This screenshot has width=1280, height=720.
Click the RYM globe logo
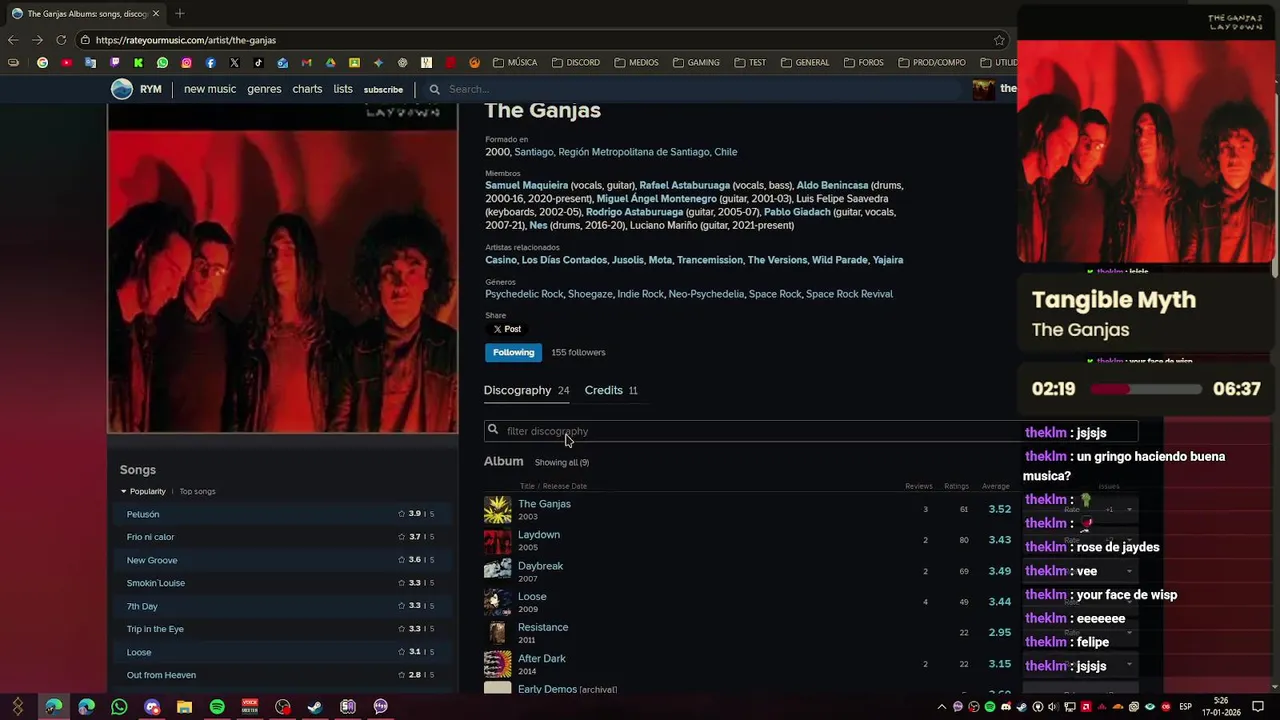(122, 89)
